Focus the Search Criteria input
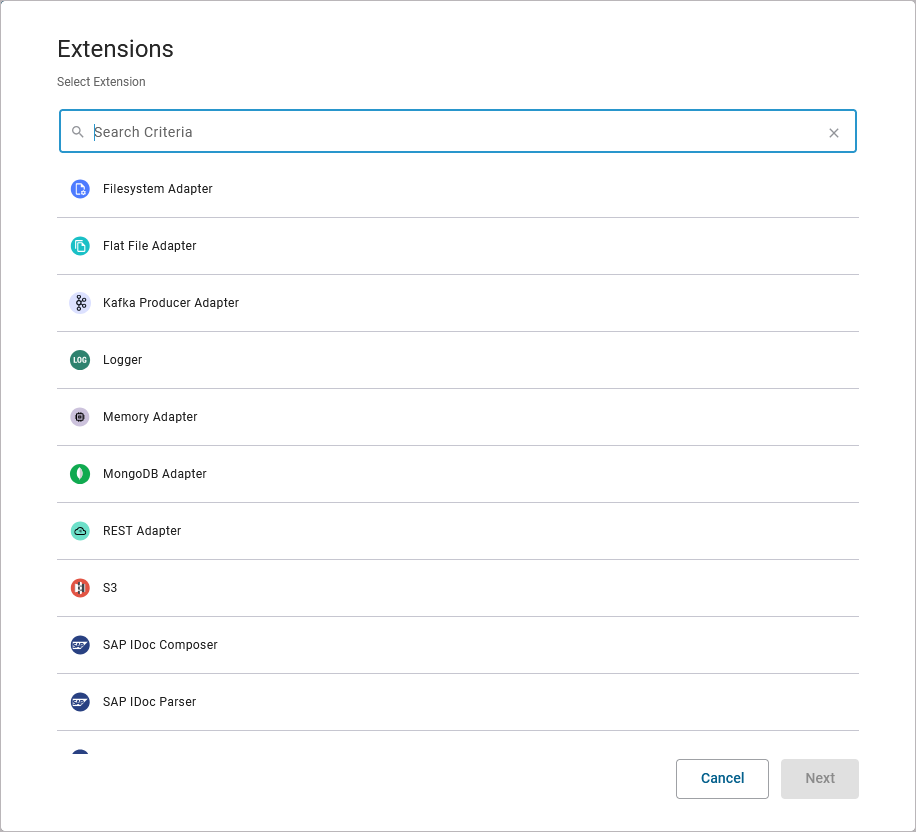The image size is (916, 832). click(450, 132)
